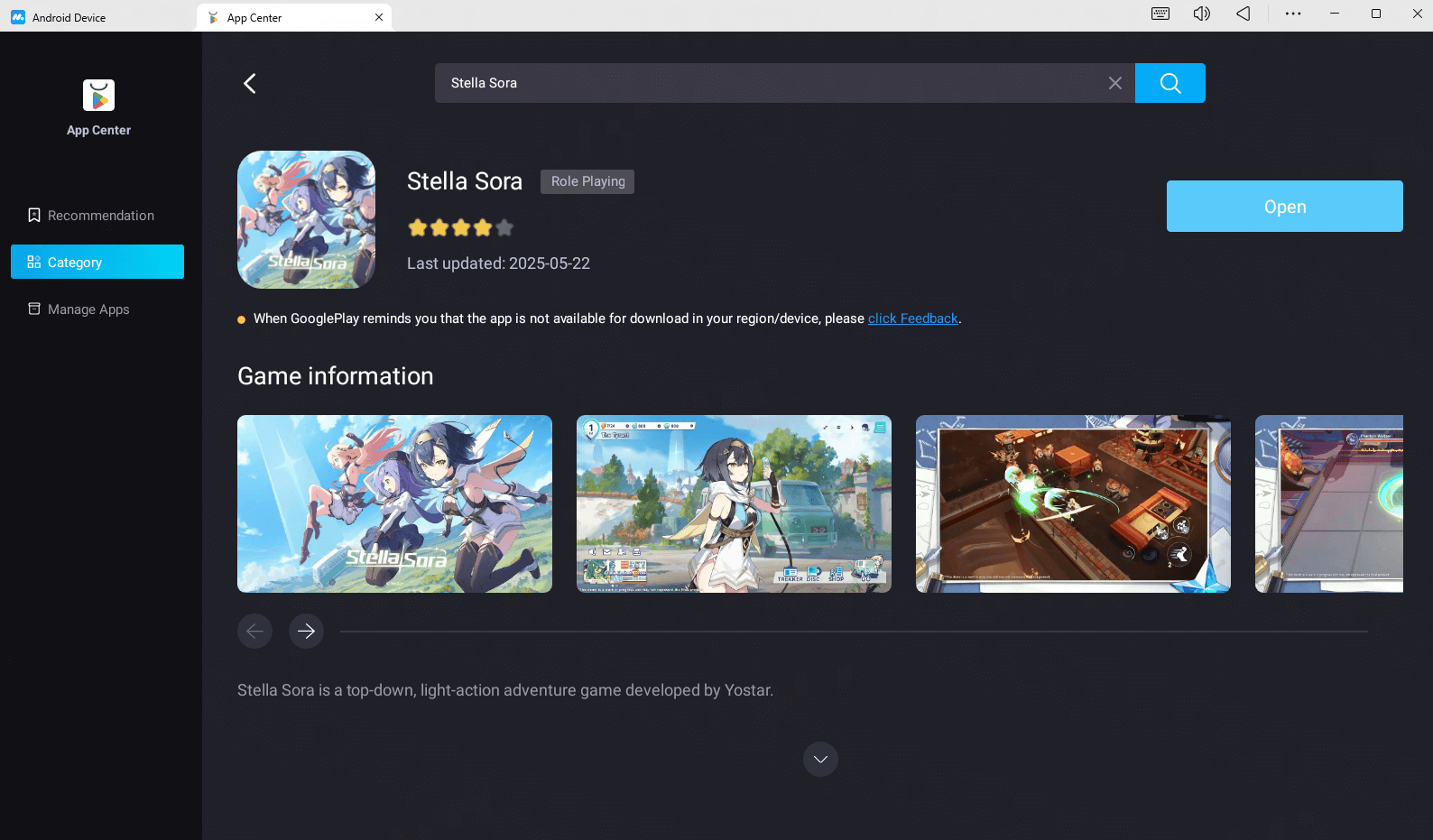Open the virtual keyboard settings icon
The width and height of the screenshot is (1433, 840).
pyautogui.click(x=1160, y=14)
